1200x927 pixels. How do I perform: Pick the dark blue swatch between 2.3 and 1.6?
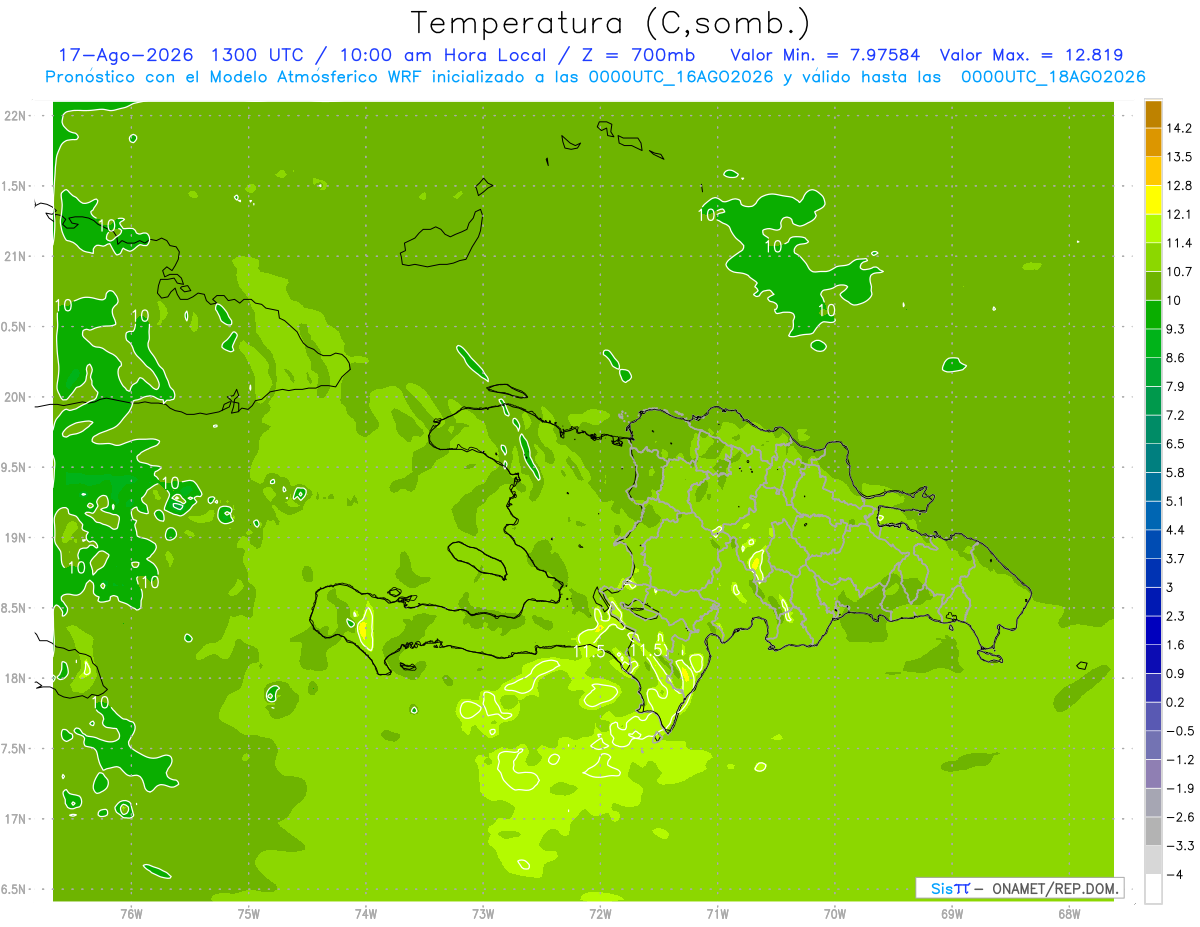pos(1153,631)
